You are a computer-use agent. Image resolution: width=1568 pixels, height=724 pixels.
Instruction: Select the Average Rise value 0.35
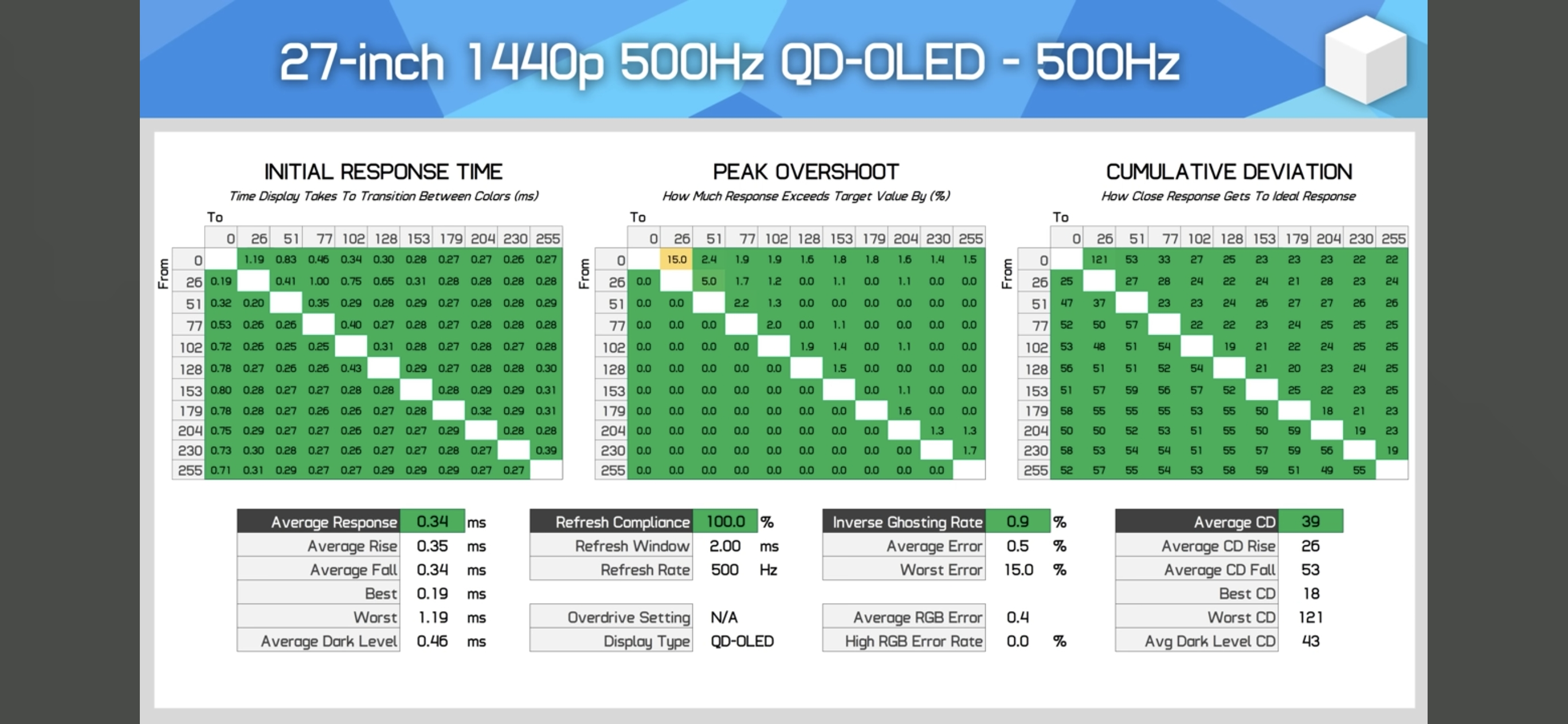pos(432,546)
